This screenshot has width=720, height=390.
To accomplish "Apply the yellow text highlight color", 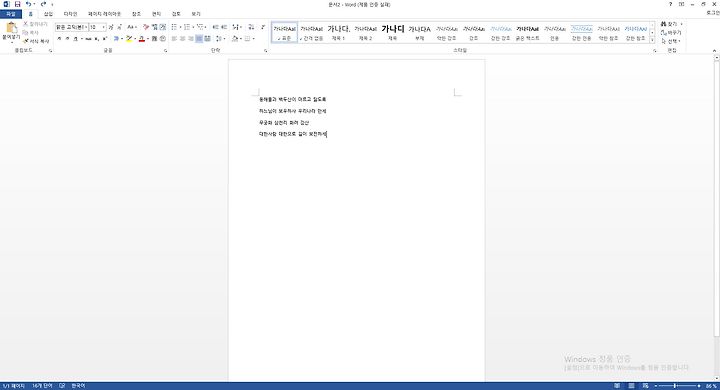I will coord(129,39).
